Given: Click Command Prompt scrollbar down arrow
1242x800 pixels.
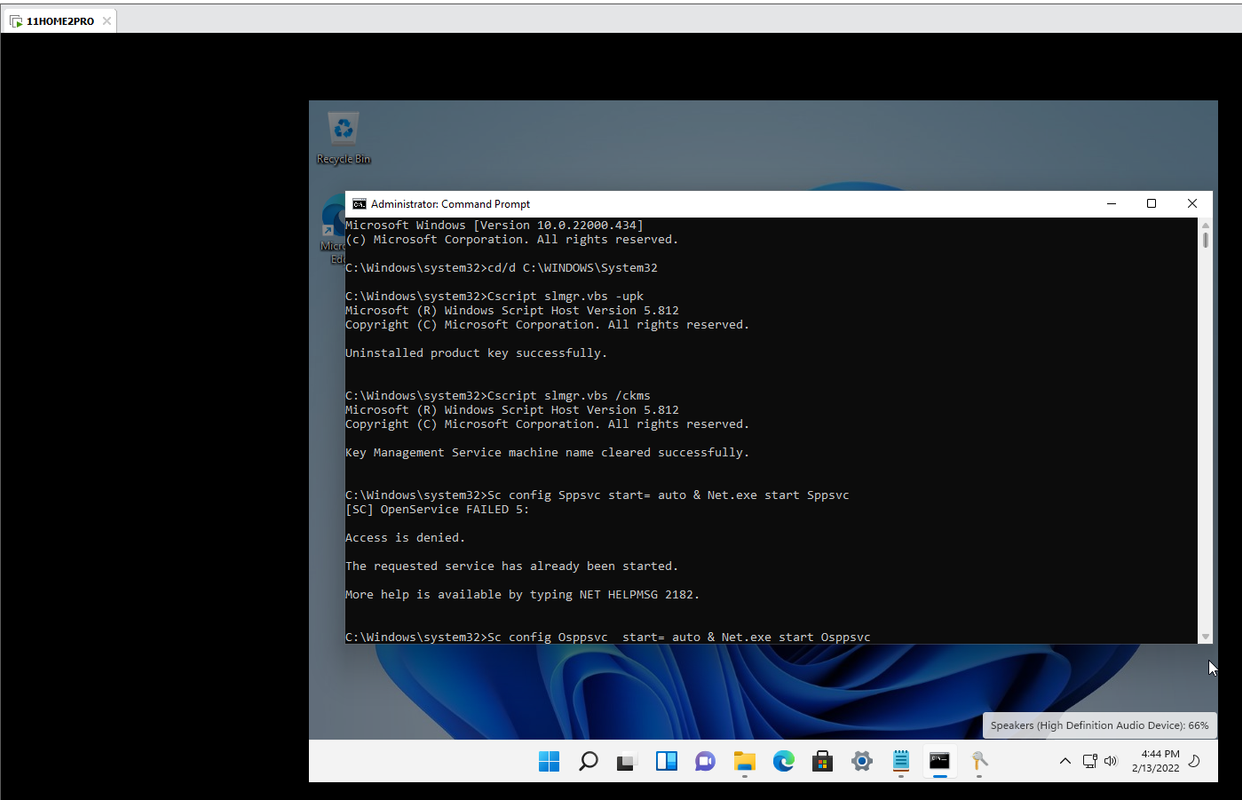Looking at the screenshot, I should (1205, 637).
